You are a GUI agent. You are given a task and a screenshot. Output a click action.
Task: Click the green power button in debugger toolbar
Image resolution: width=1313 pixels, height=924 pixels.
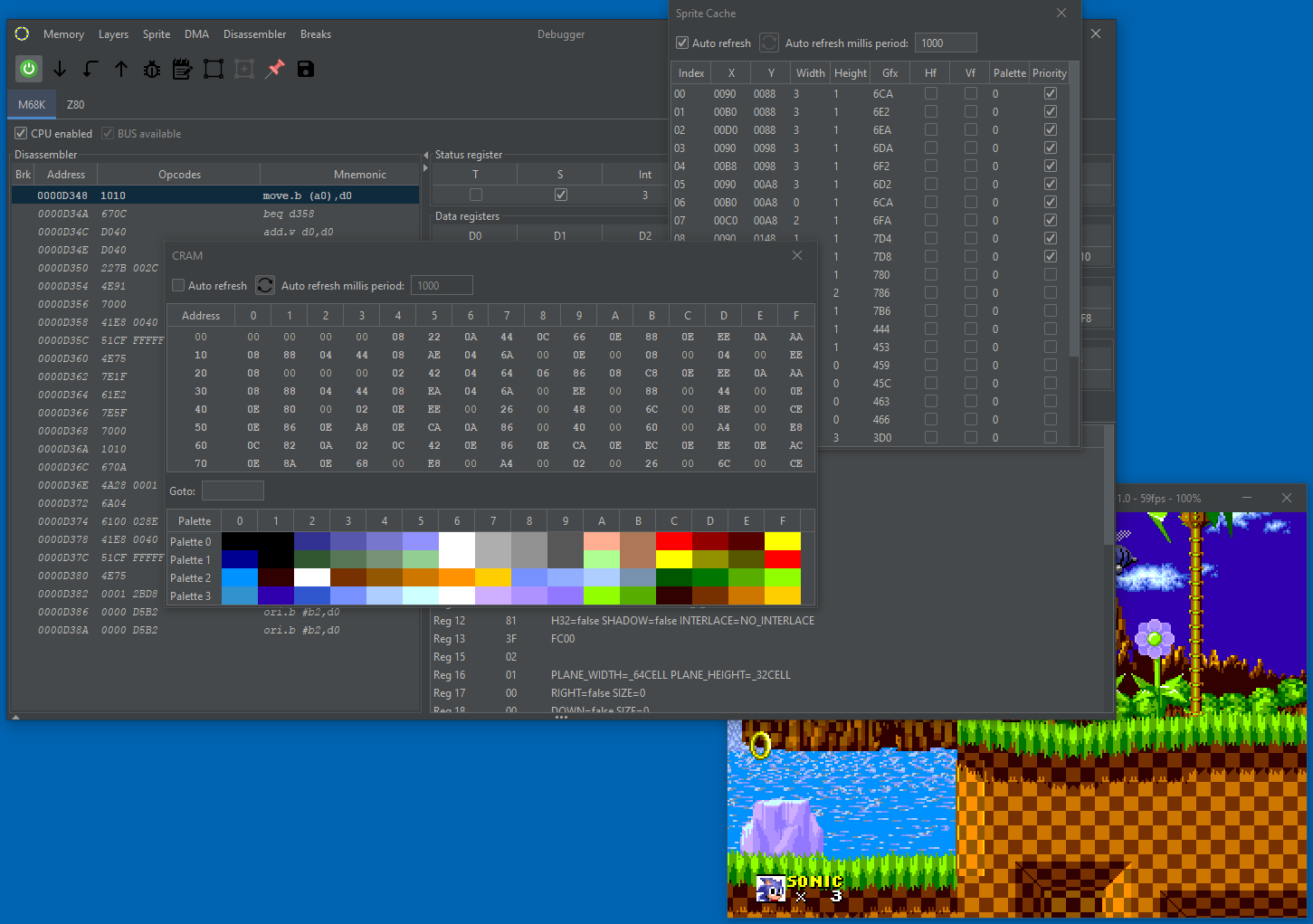click(29, 69)
